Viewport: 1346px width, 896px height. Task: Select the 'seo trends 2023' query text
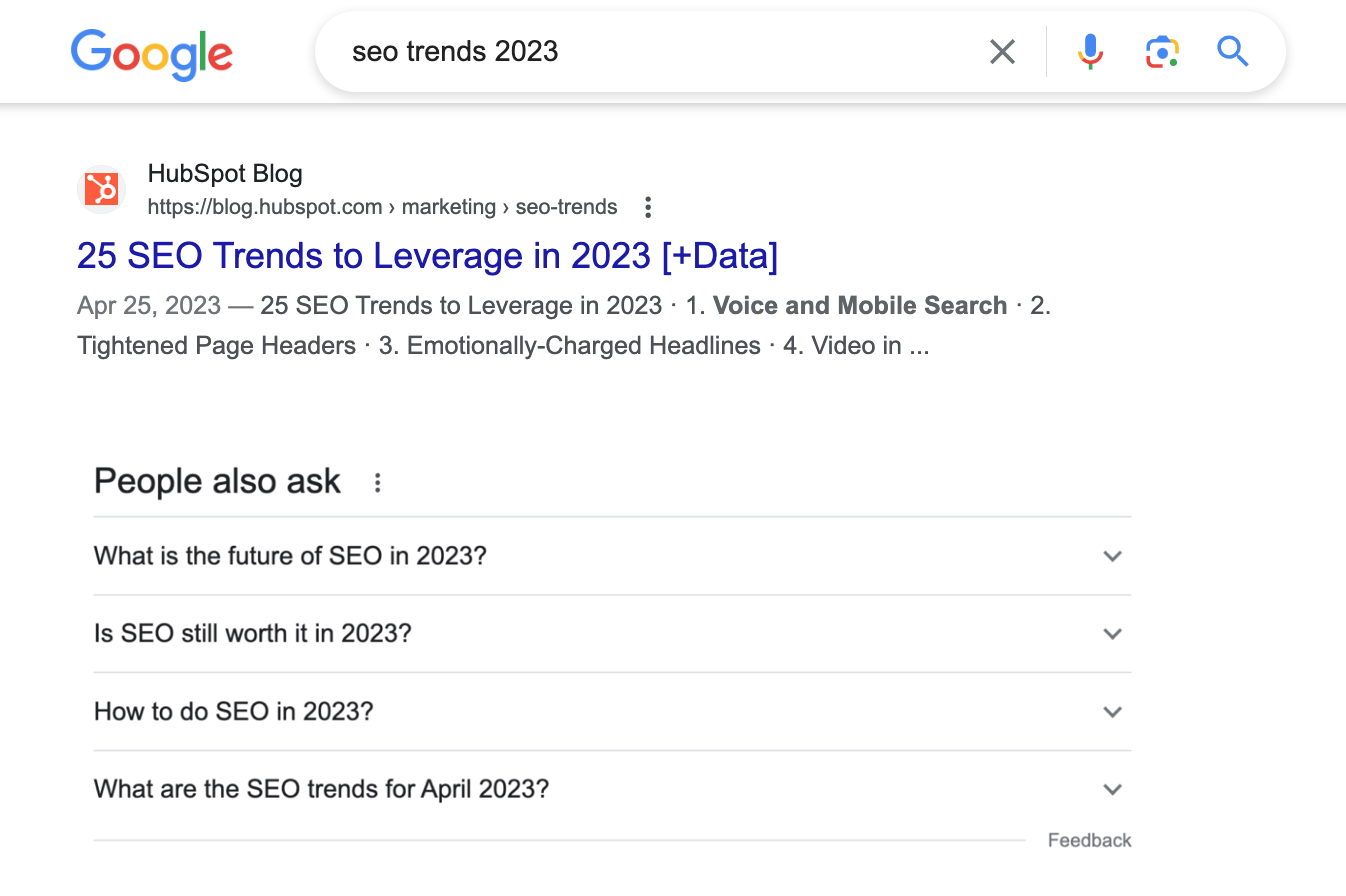pyautogui.click(x=454, y=51)
